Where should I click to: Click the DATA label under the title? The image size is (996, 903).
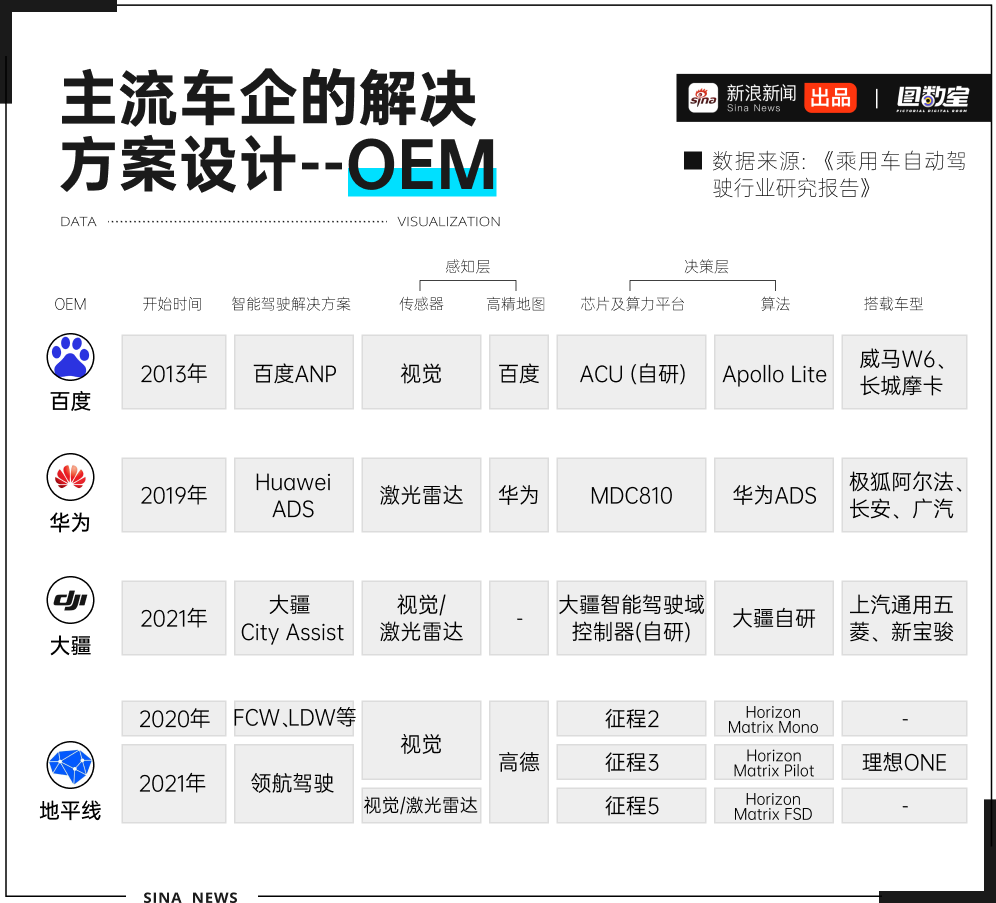[x=78, y=222]
